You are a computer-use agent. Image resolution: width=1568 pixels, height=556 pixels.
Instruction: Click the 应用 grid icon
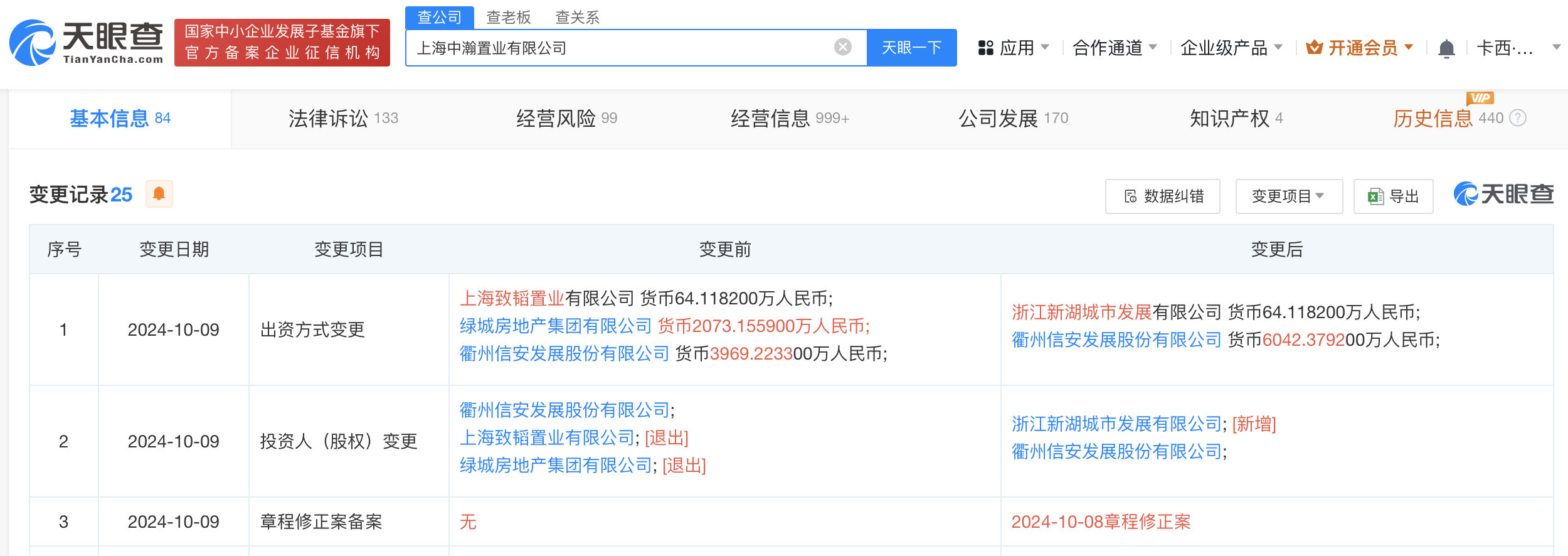click(986, 48)
